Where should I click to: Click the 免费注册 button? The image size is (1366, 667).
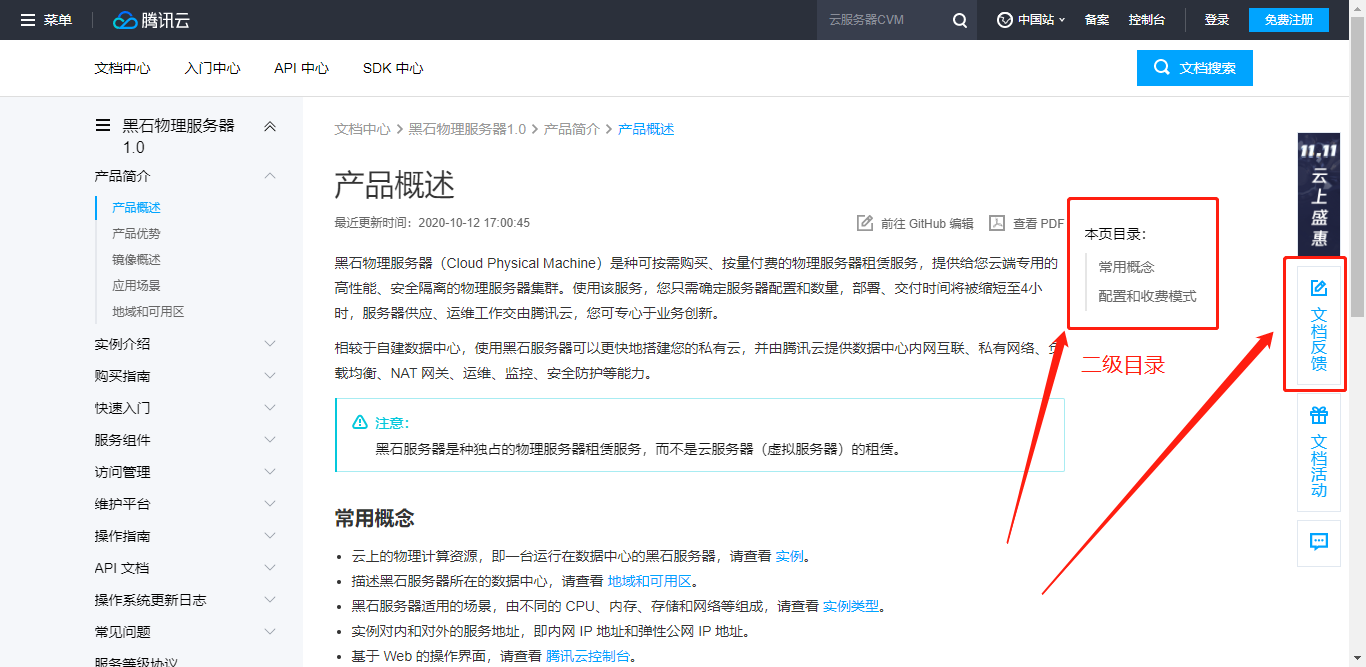[1288, 20]
